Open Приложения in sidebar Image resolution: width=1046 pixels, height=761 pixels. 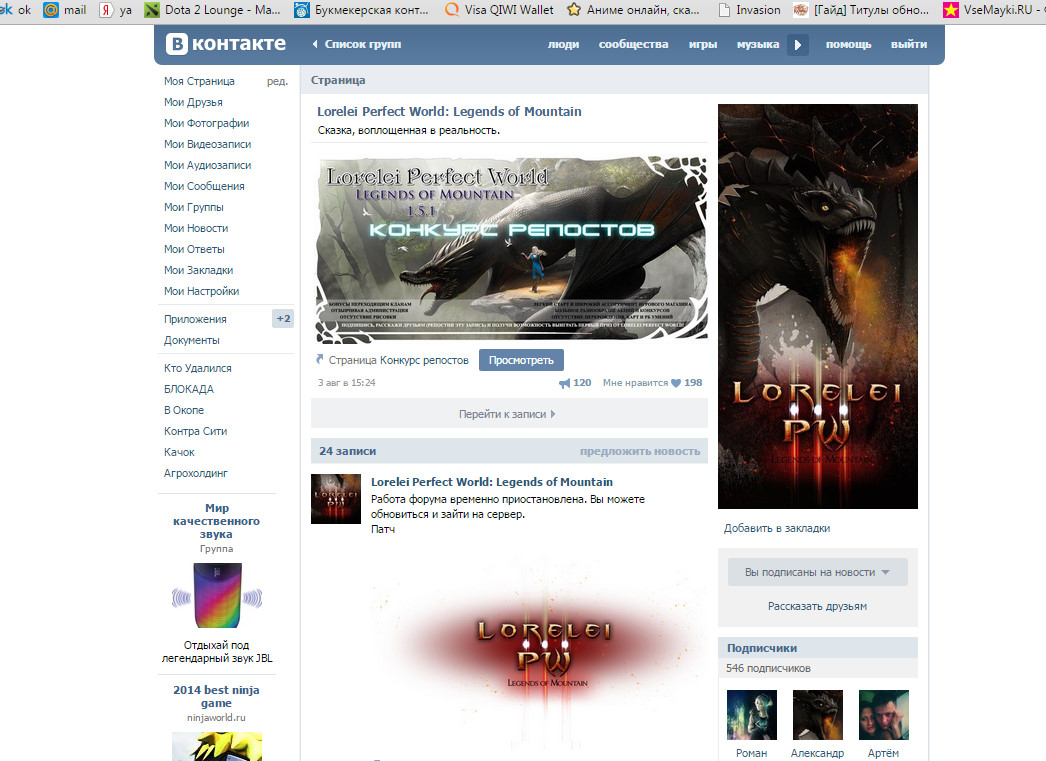pos(195,319)
